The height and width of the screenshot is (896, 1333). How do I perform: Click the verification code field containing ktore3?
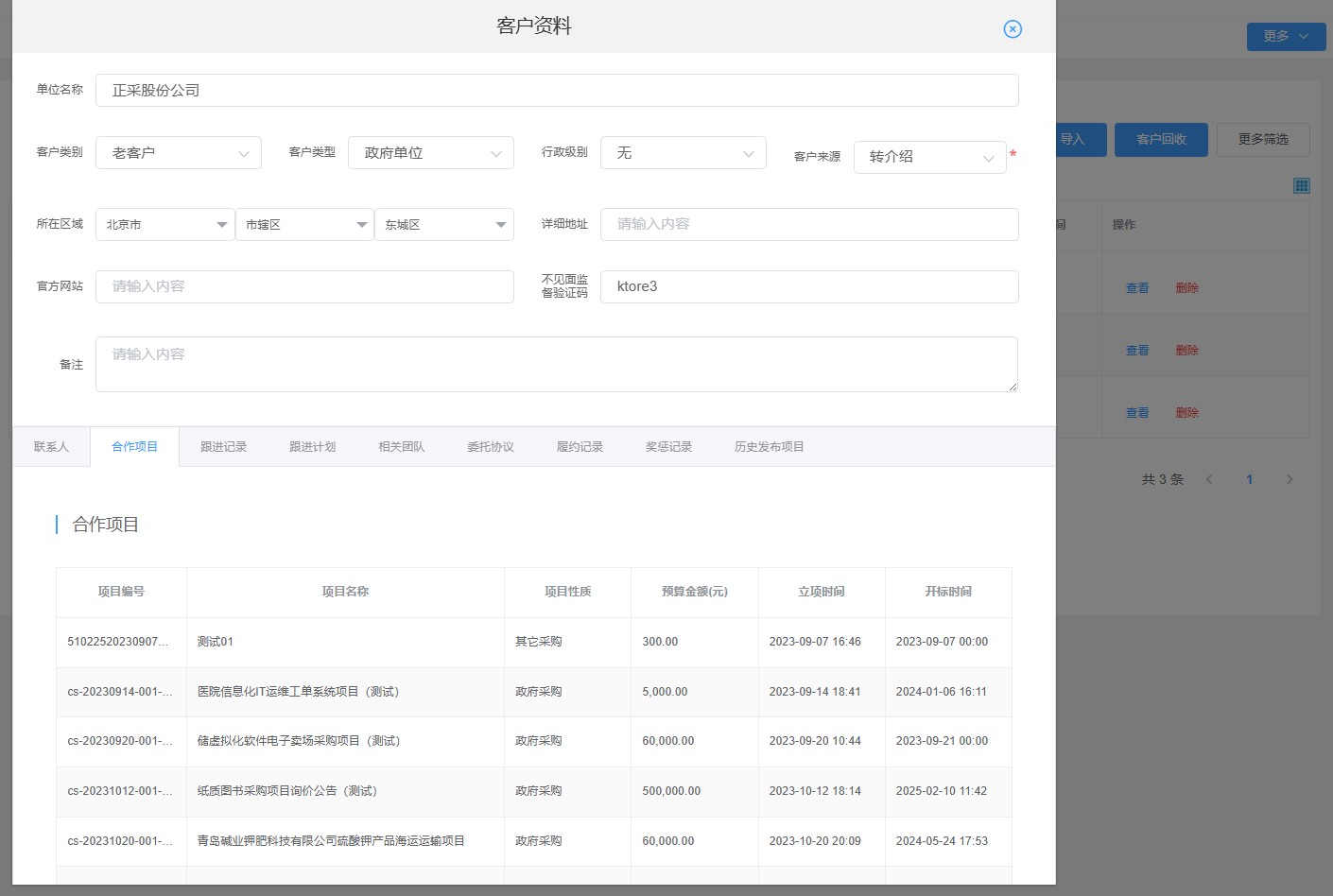[809, 287]
